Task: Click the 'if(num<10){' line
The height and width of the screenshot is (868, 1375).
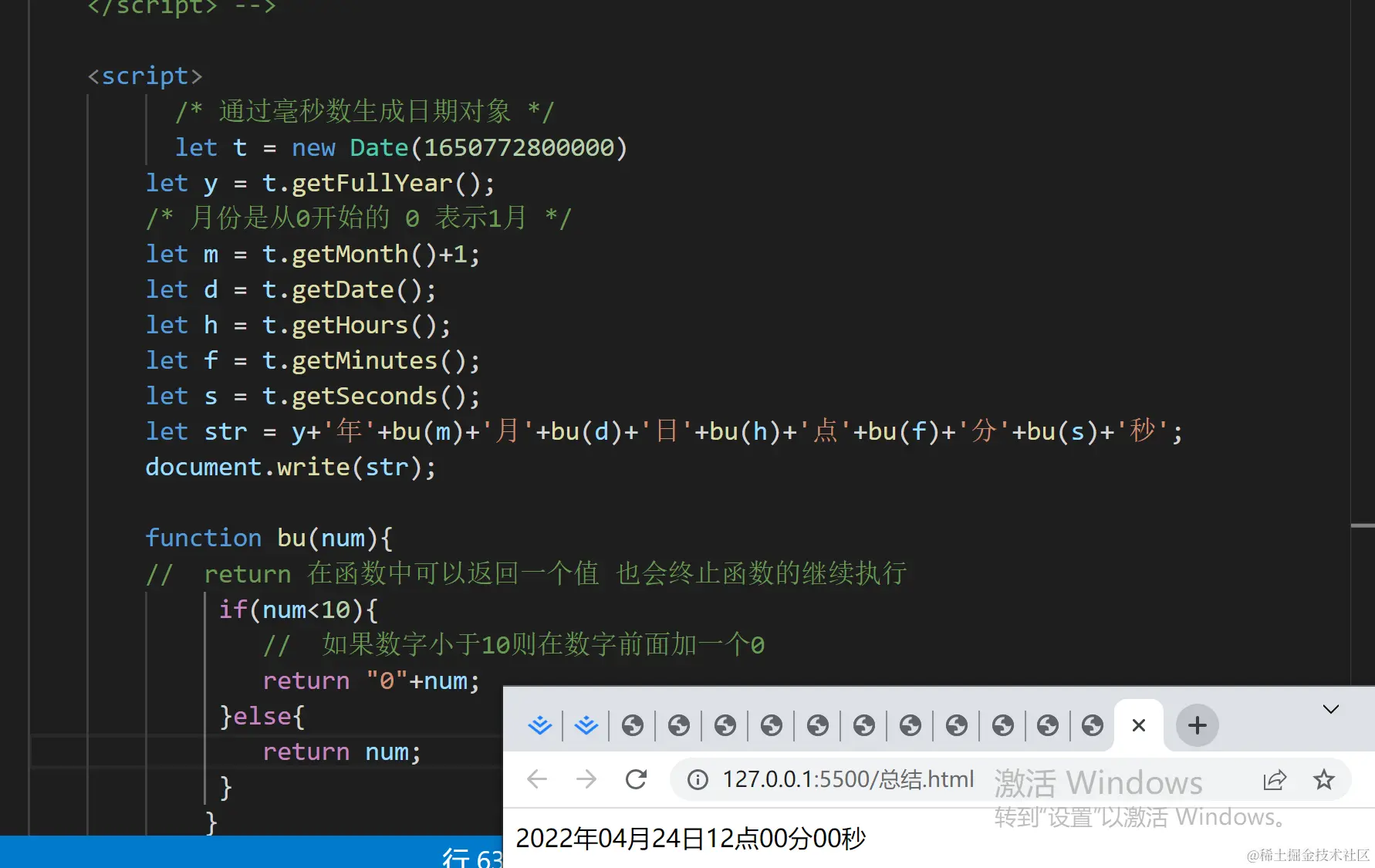Action: (299, 610)
